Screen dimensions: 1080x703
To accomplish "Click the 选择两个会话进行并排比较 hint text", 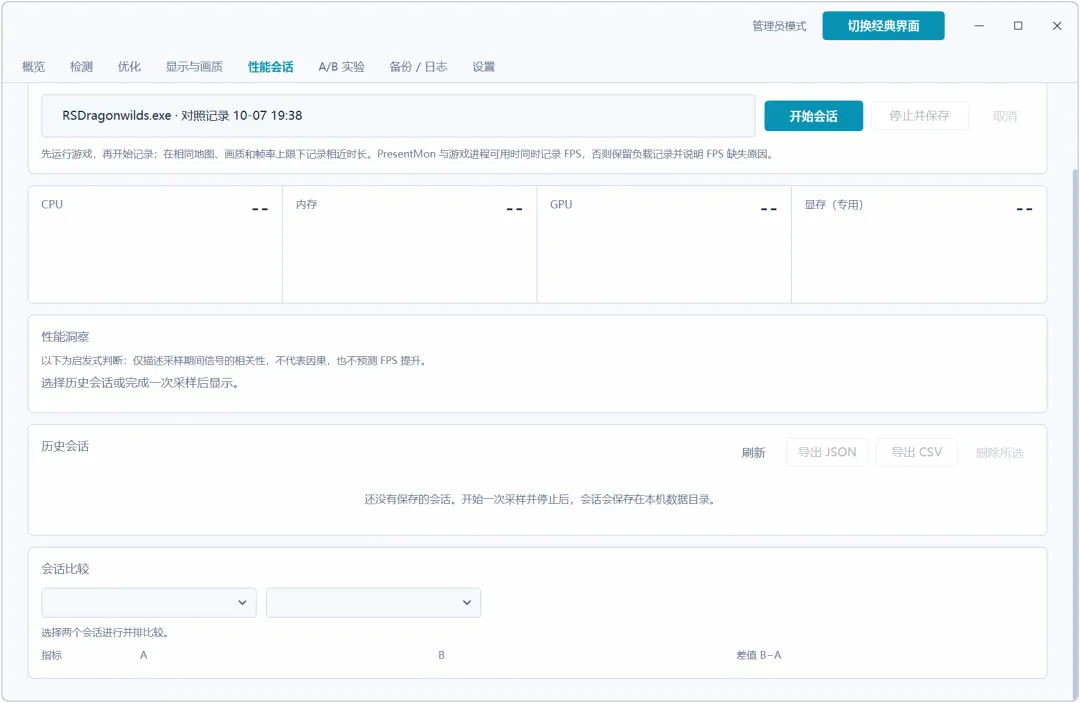I will (105, 632).
